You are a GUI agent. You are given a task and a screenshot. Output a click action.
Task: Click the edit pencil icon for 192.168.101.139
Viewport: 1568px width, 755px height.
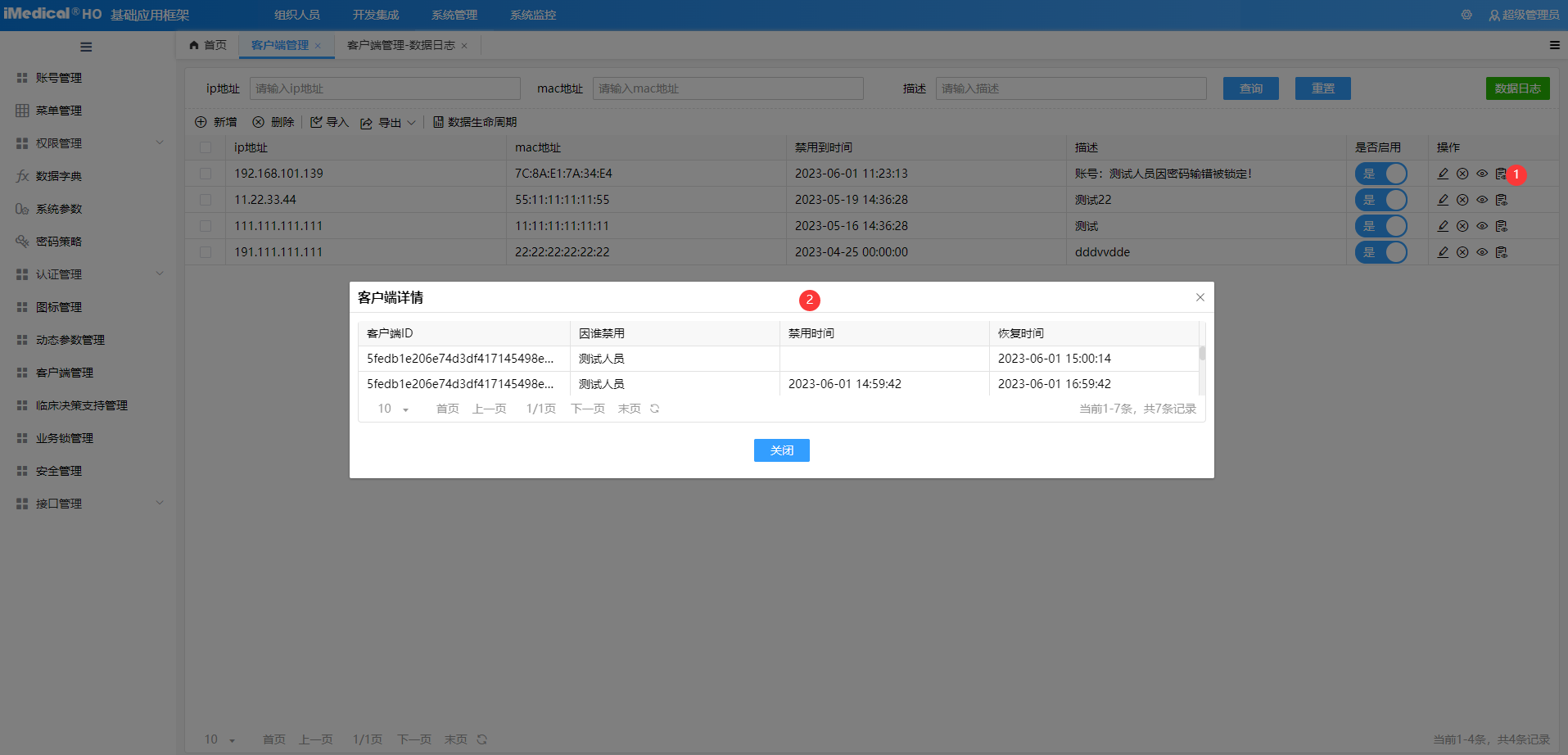point(1443,174)
